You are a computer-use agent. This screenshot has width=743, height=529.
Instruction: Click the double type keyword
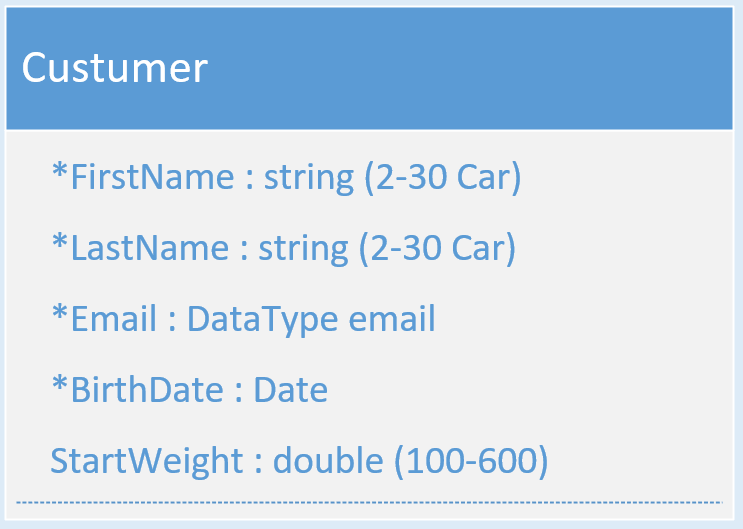click(328, 460)
